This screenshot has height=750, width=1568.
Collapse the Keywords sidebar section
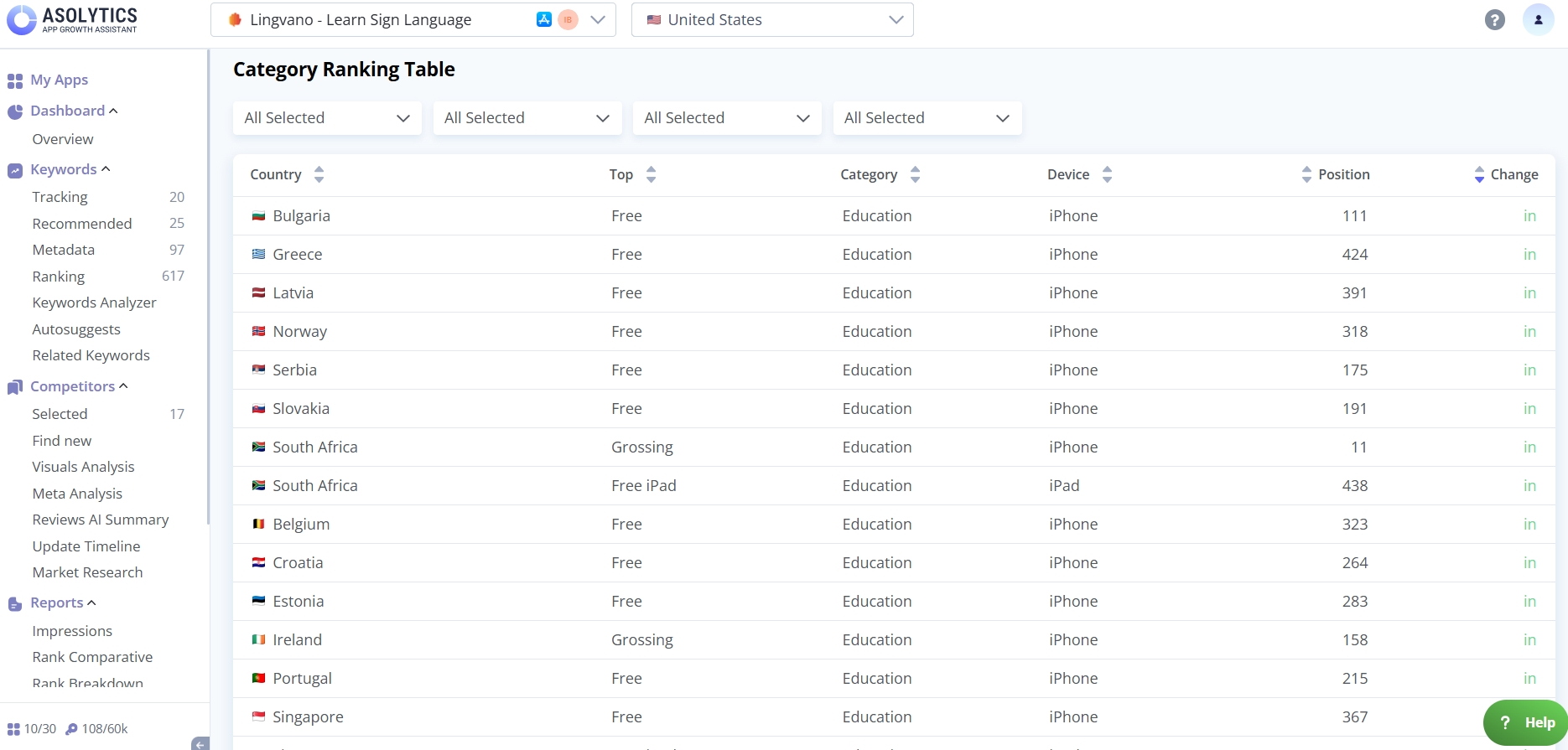point(106,169)
